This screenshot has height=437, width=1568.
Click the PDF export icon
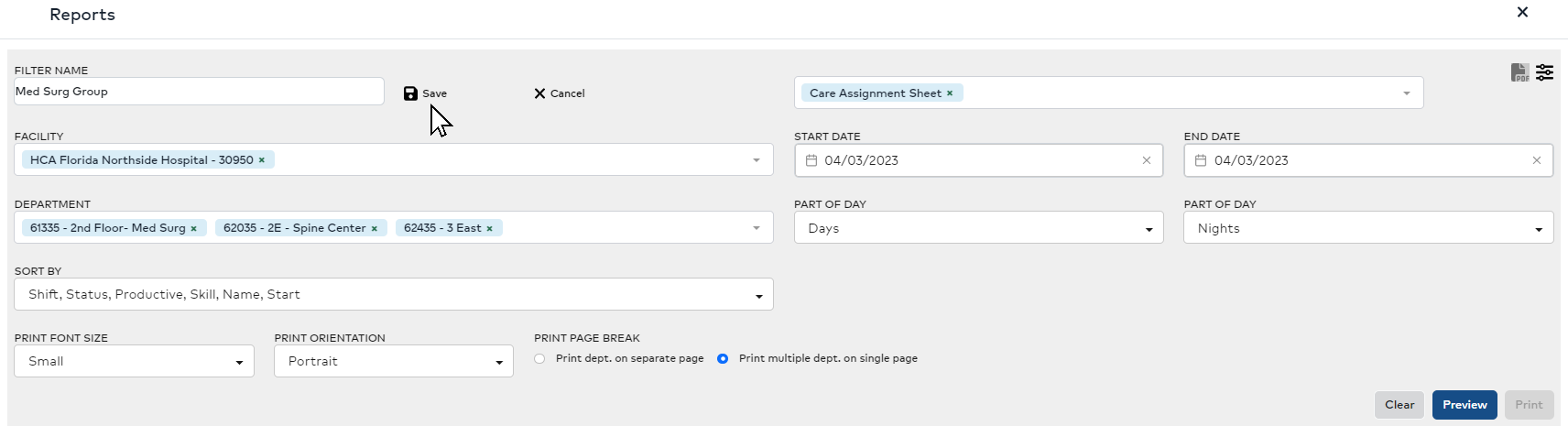[1519, 72]
